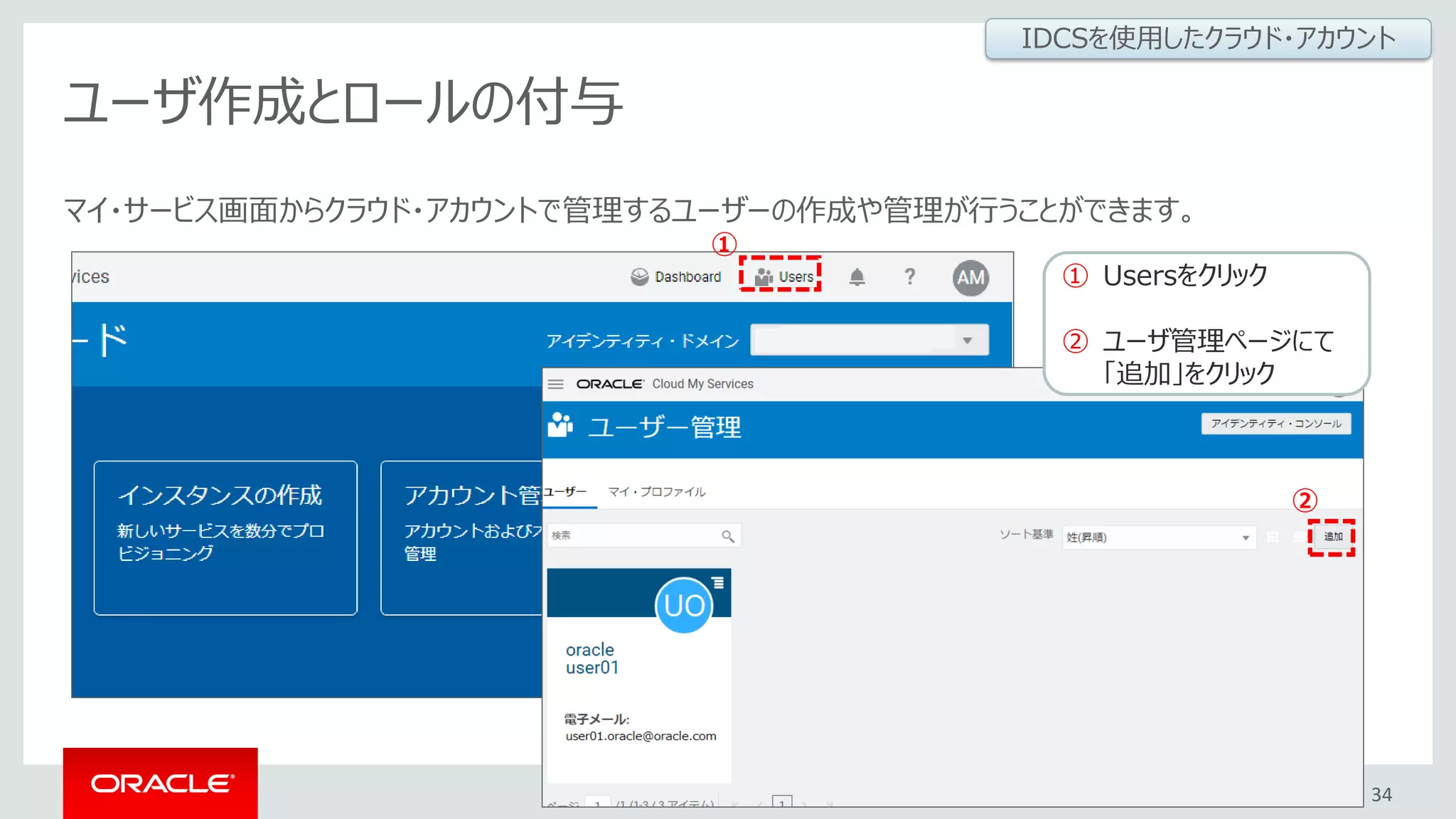Go to Dashboard in the top navigation
The image size is (1456, 819).
(x=676, y=277)
